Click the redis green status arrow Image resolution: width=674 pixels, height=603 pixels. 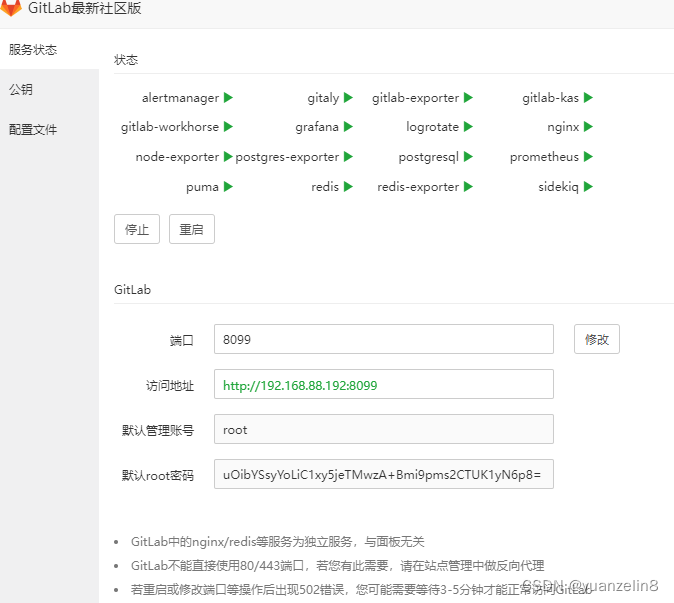click(348, 187)
